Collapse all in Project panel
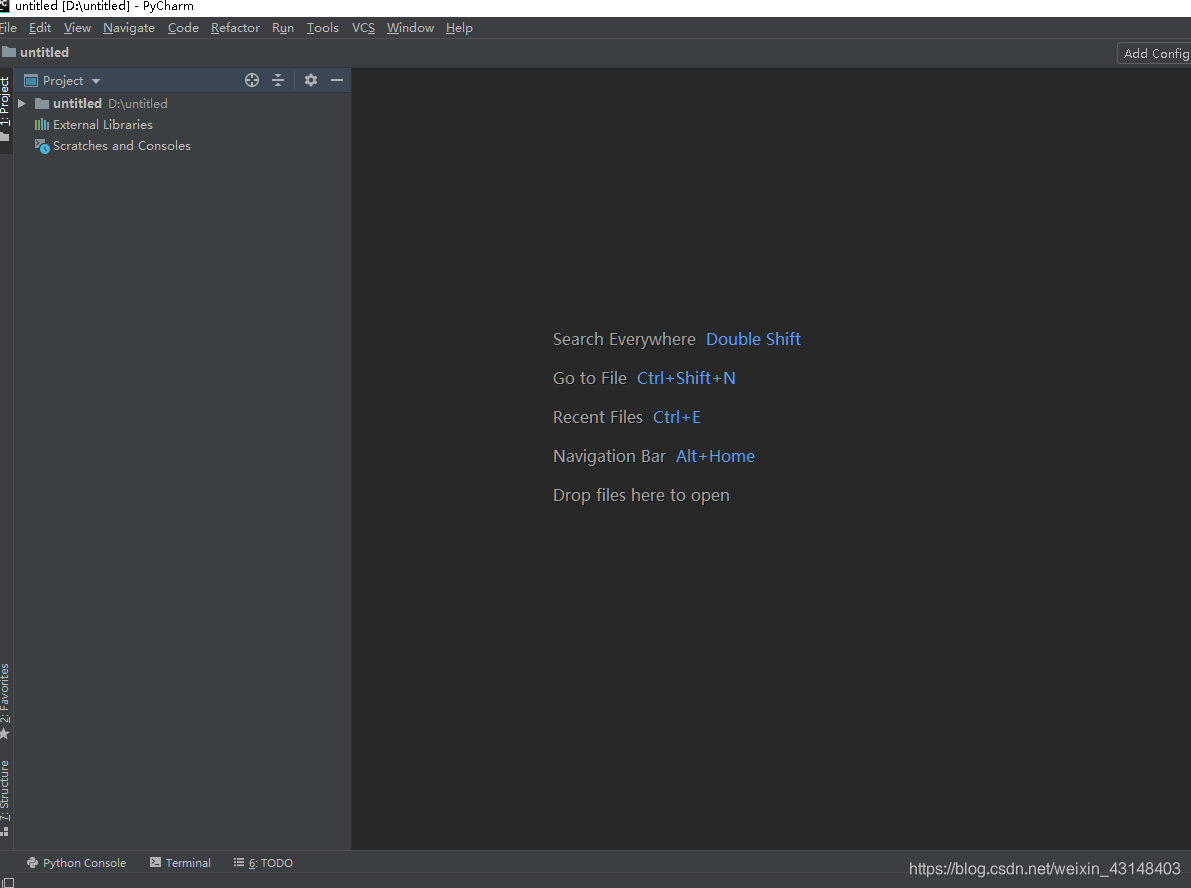Viewport: 1191px width, 888px height. coord(278,80)
